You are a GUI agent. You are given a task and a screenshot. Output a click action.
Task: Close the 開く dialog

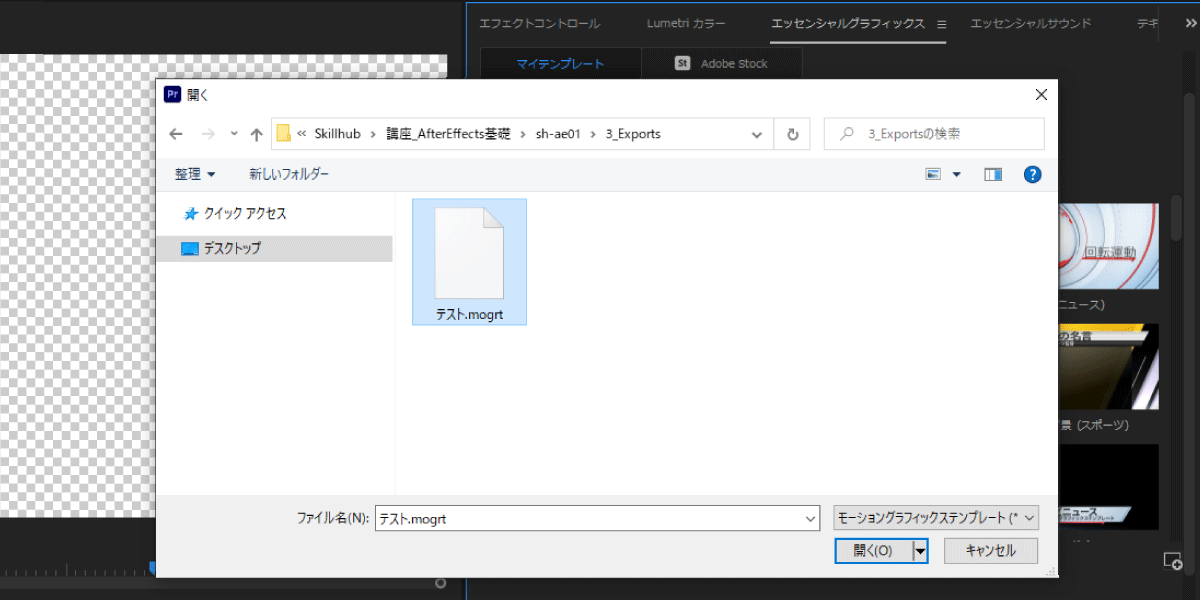point(1041,94)
